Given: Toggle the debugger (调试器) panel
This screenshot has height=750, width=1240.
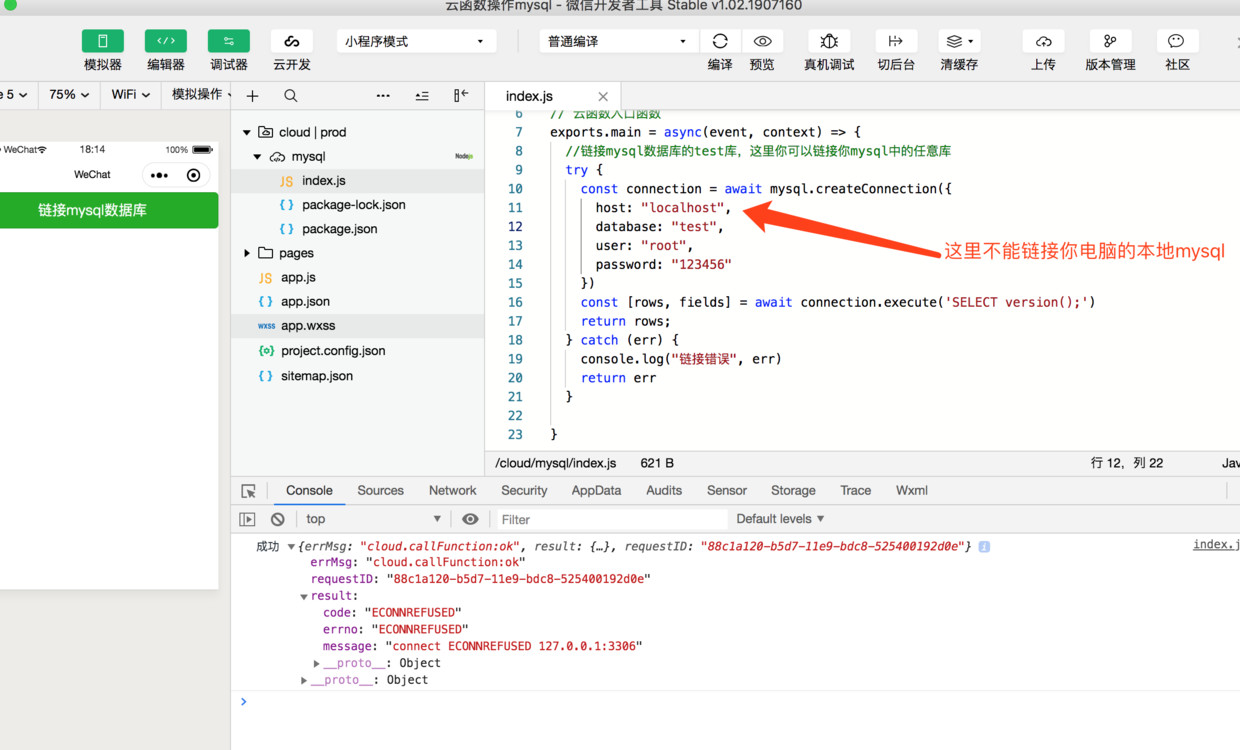Looking at the screenshot, I should tap(228, 41).
